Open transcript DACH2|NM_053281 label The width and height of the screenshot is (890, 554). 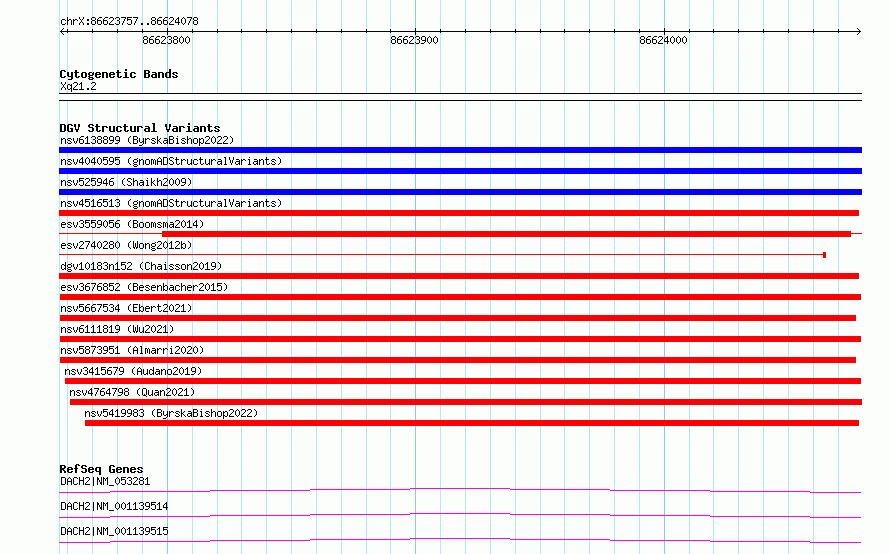point(105,481)
